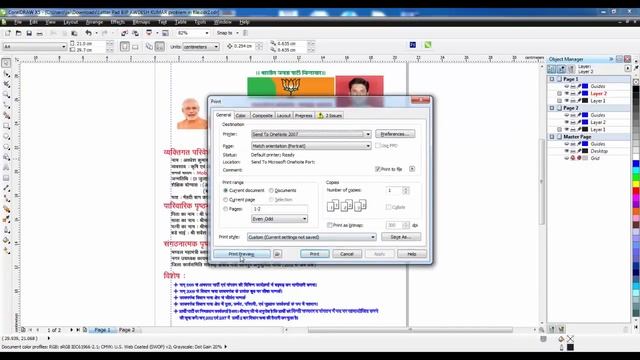The height and width of the screenshot is (360, 640).
Task: Select the Rectangle tool in toolbox
Action: [x=6, y=126]
